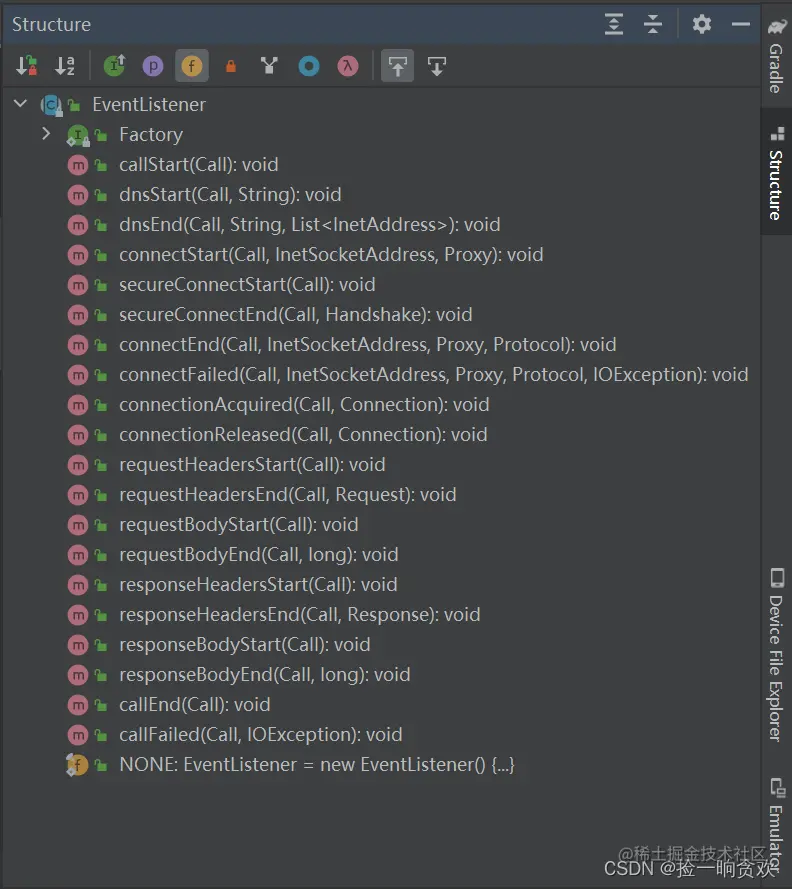Click method icon next to requestHeadersStart
Screen dimensions: 792x889
(x=78, y=465)
